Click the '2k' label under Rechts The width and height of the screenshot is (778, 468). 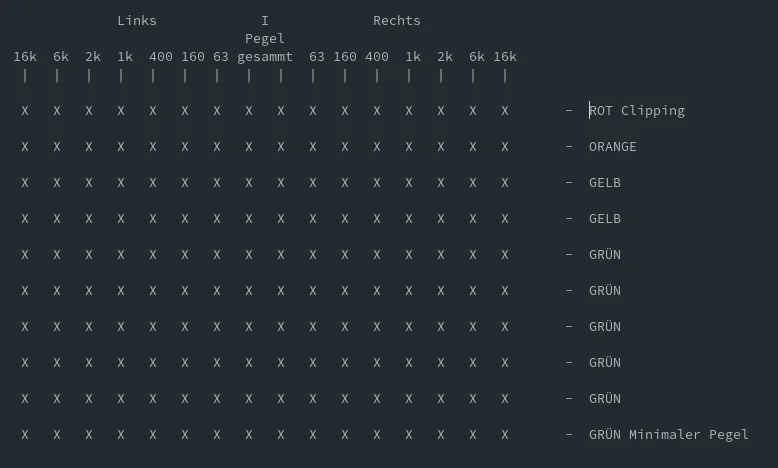(445, 56)
